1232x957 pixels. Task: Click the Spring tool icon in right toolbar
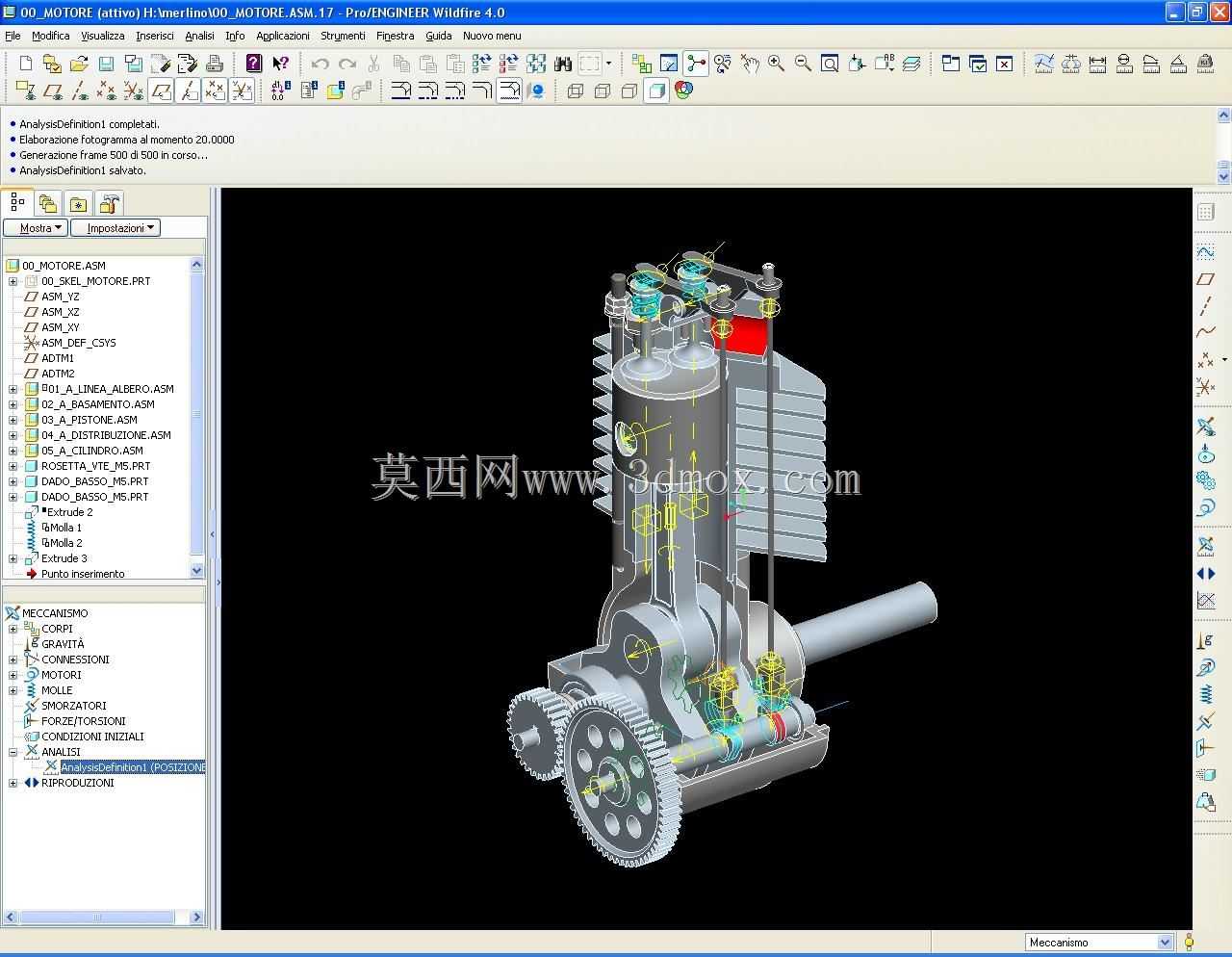(x=1205, y=694)
